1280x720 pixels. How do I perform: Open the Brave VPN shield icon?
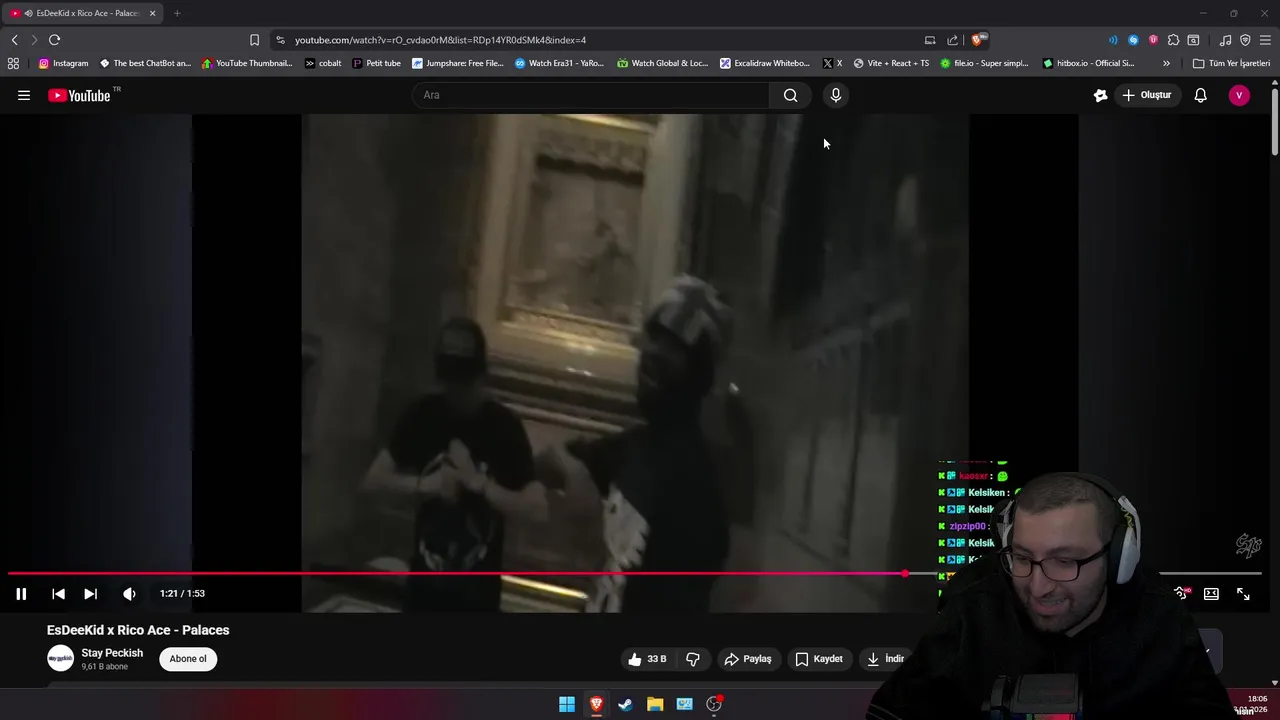tap(1245, 40)
